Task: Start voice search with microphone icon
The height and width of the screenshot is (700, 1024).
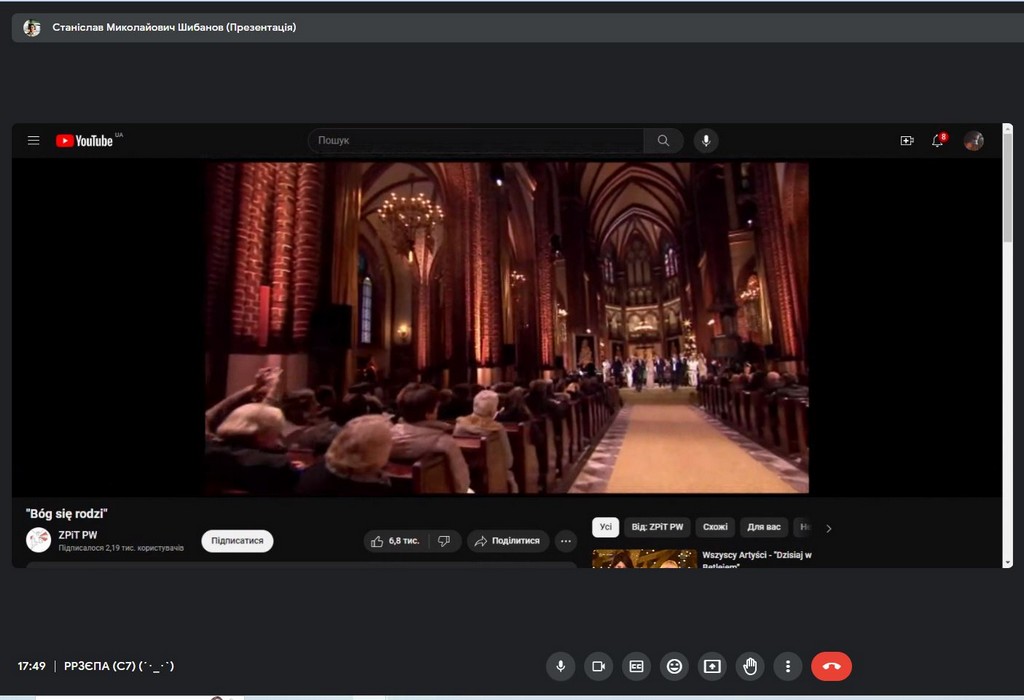Action: click(706, 141)
